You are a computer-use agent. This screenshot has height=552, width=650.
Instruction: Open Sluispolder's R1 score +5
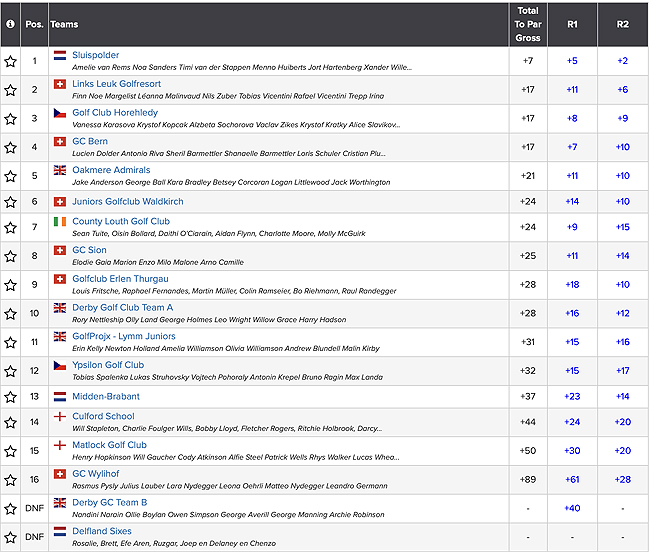(x=572, y=61)
